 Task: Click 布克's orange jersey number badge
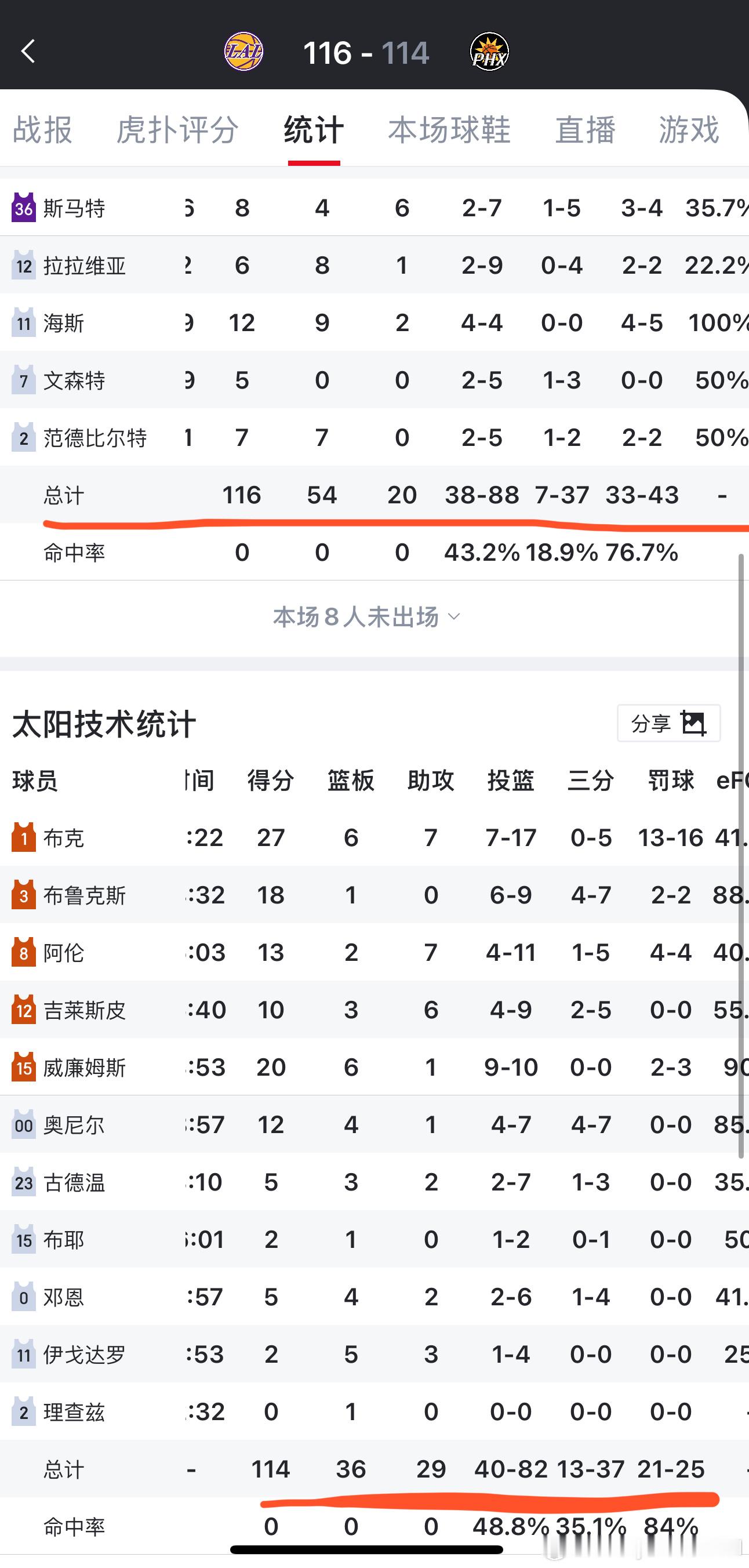[23, 837]
